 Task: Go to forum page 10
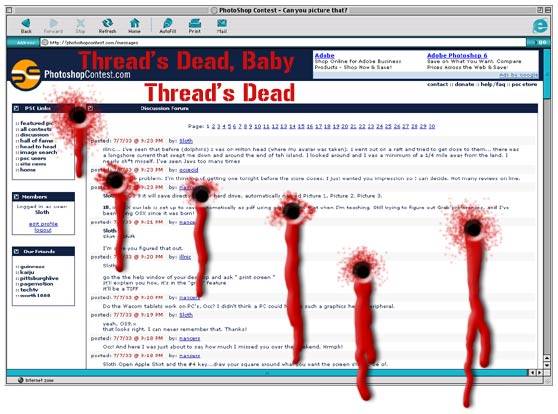[258, 126]
